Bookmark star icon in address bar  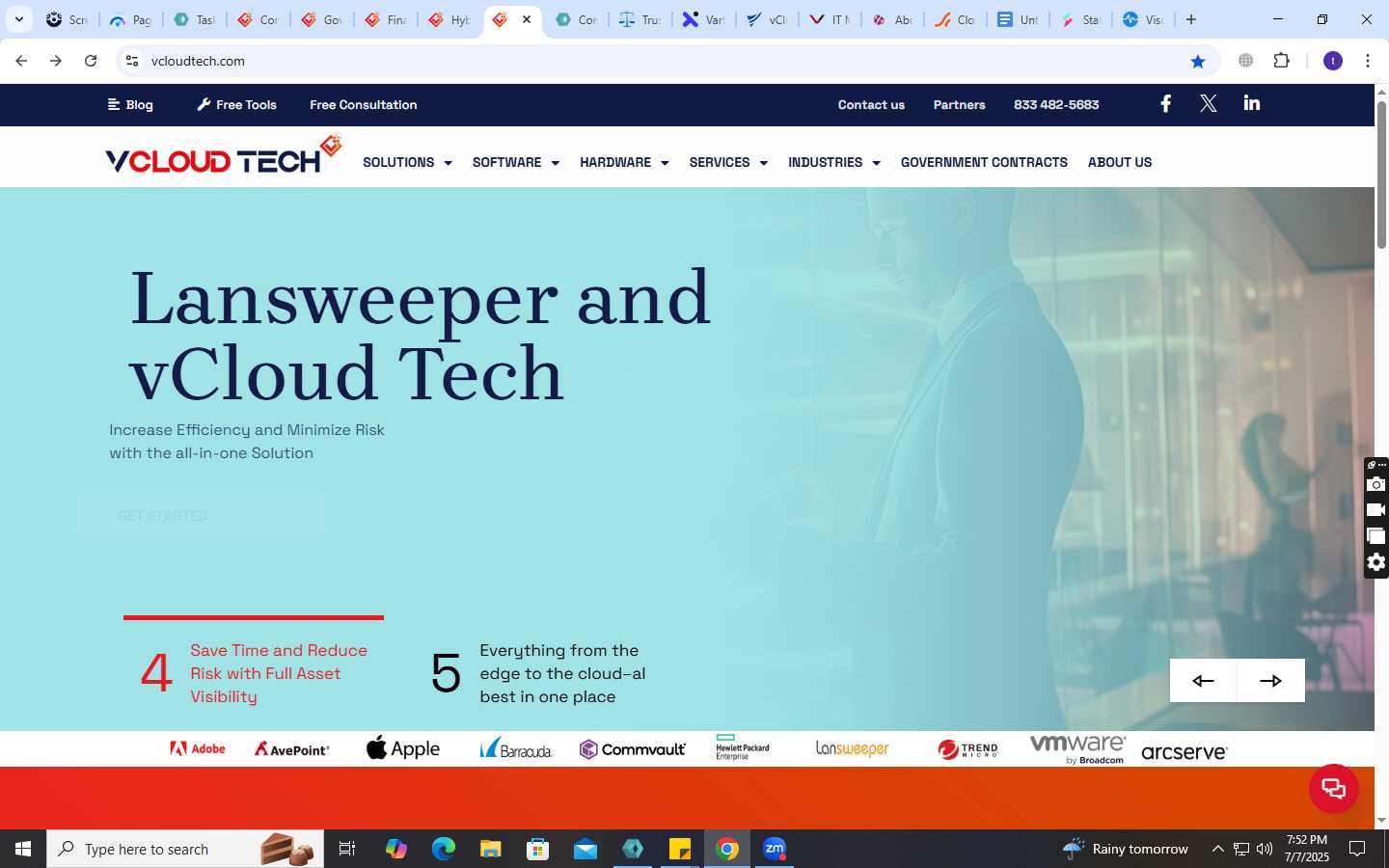(1198, 61)
